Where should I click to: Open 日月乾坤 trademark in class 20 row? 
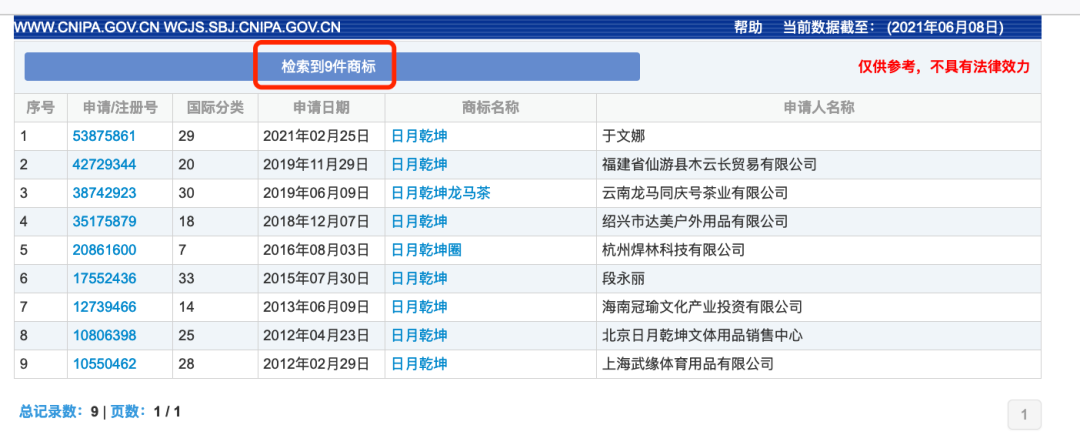point(419,165)
